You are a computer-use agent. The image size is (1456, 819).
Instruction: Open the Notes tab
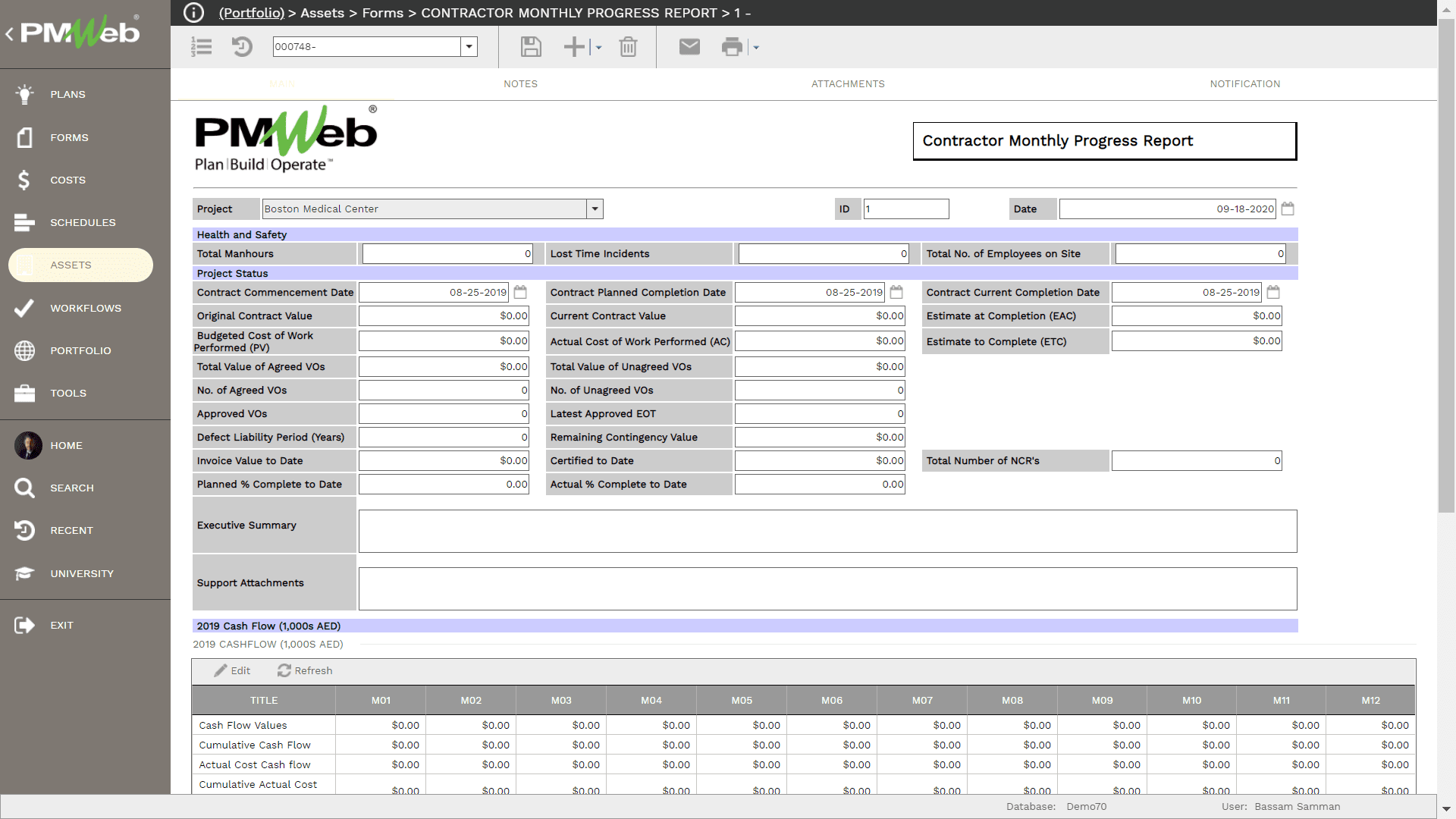520,83
